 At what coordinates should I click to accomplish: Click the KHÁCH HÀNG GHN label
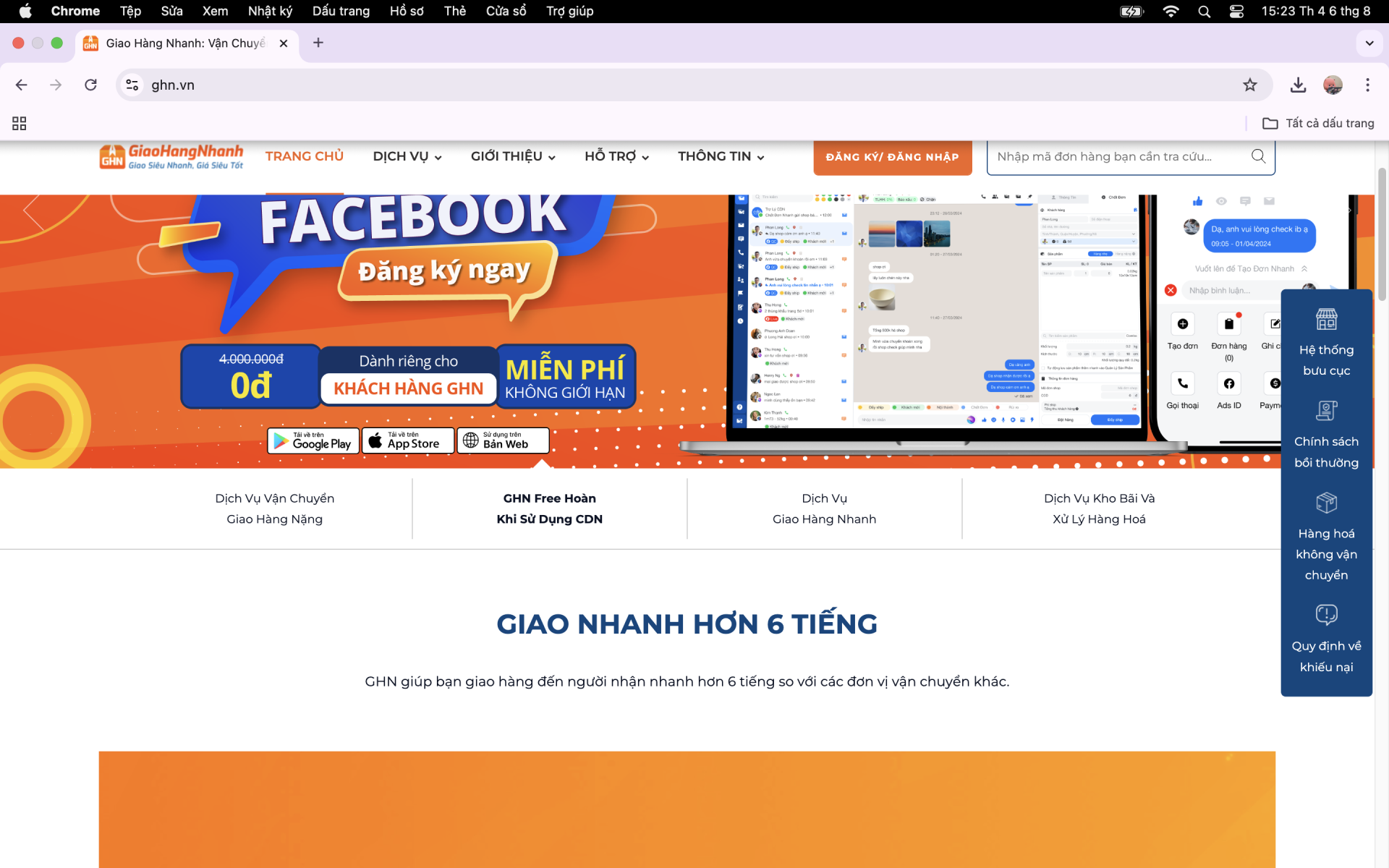408,388
